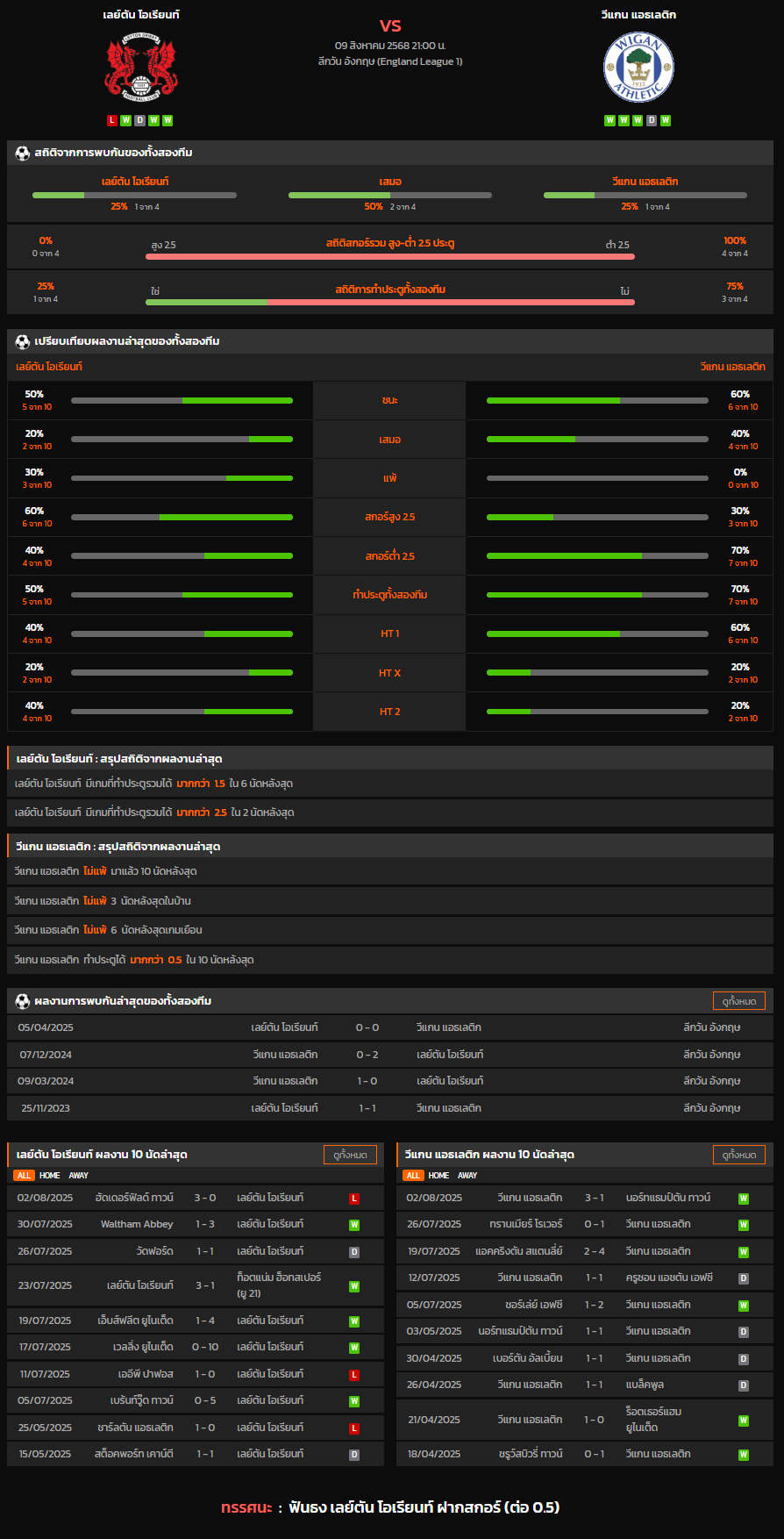Click the Leyton Orient club crest

click(141, 67)
